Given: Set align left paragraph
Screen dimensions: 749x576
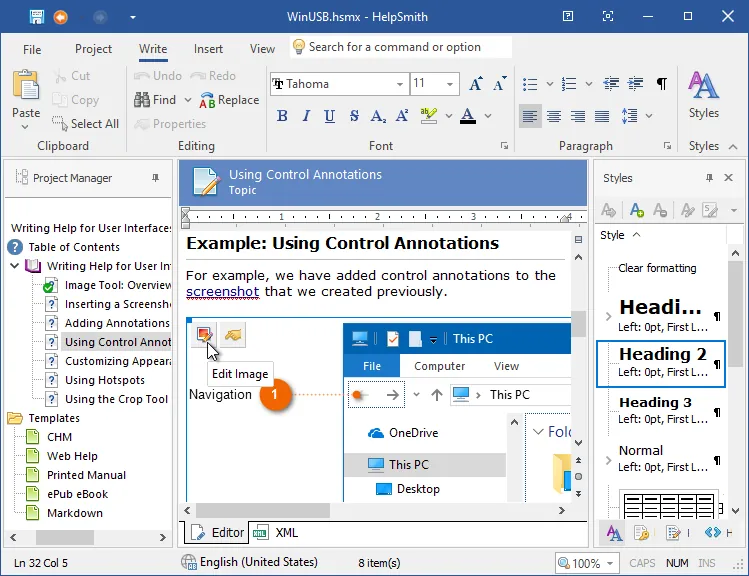Looking at the screenshot, I should click(x=530, y=116).
